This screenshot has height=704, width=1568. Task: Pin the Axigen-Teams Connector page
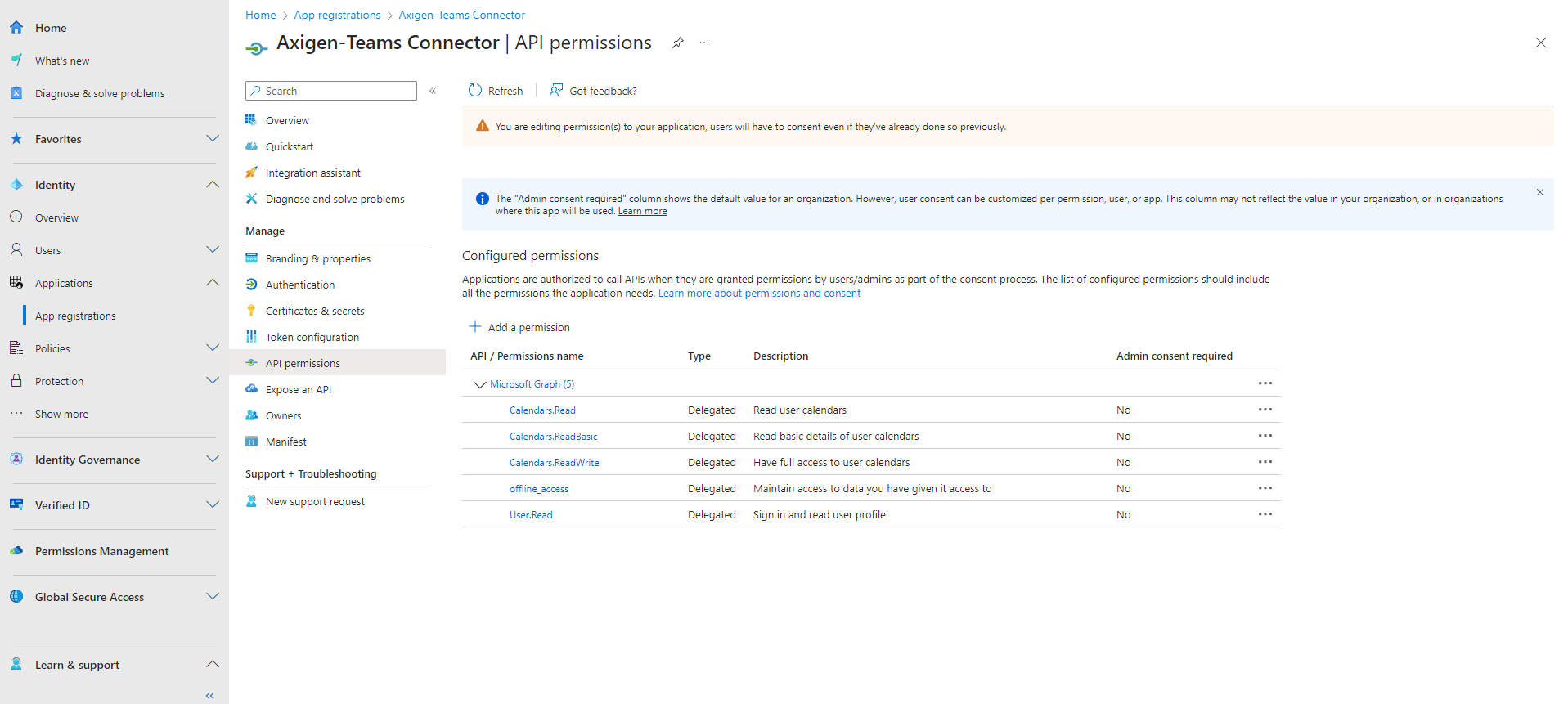(678, 43)
